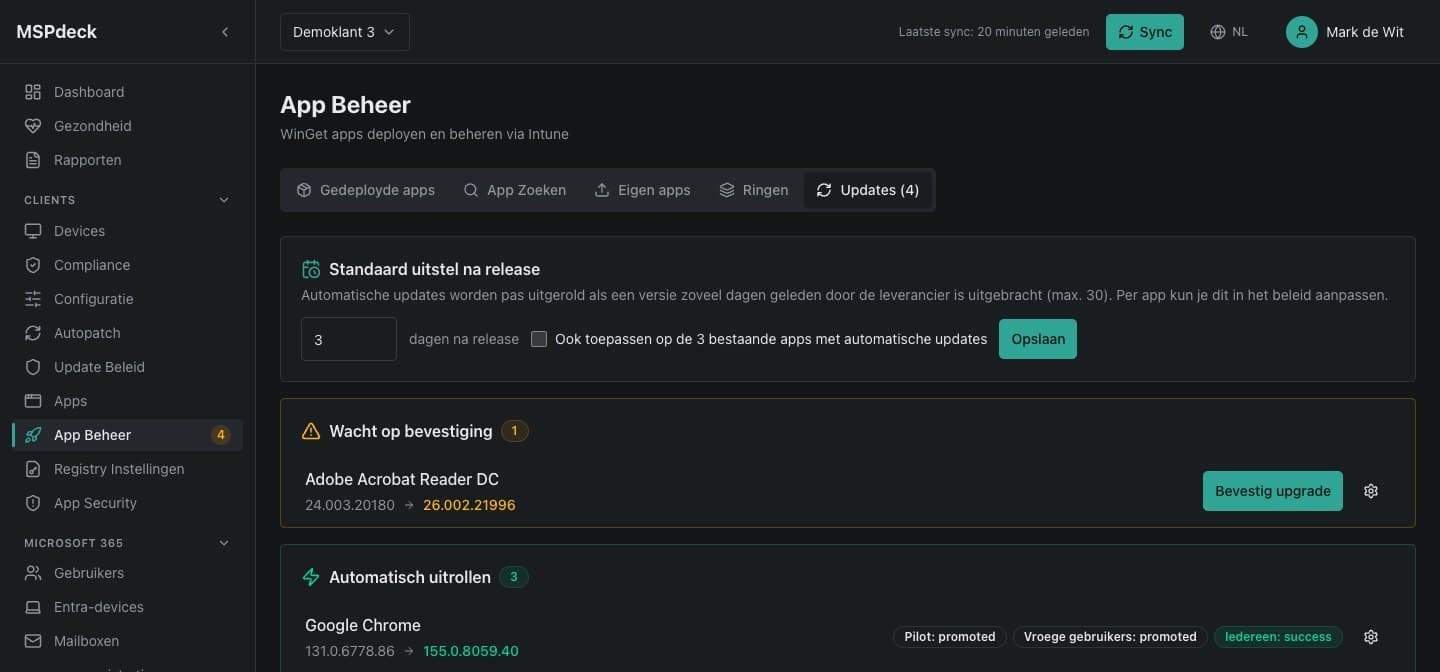The image size is (1440, 672).
Task: Open Update Beleid page
Action: [x=127, y=367]
